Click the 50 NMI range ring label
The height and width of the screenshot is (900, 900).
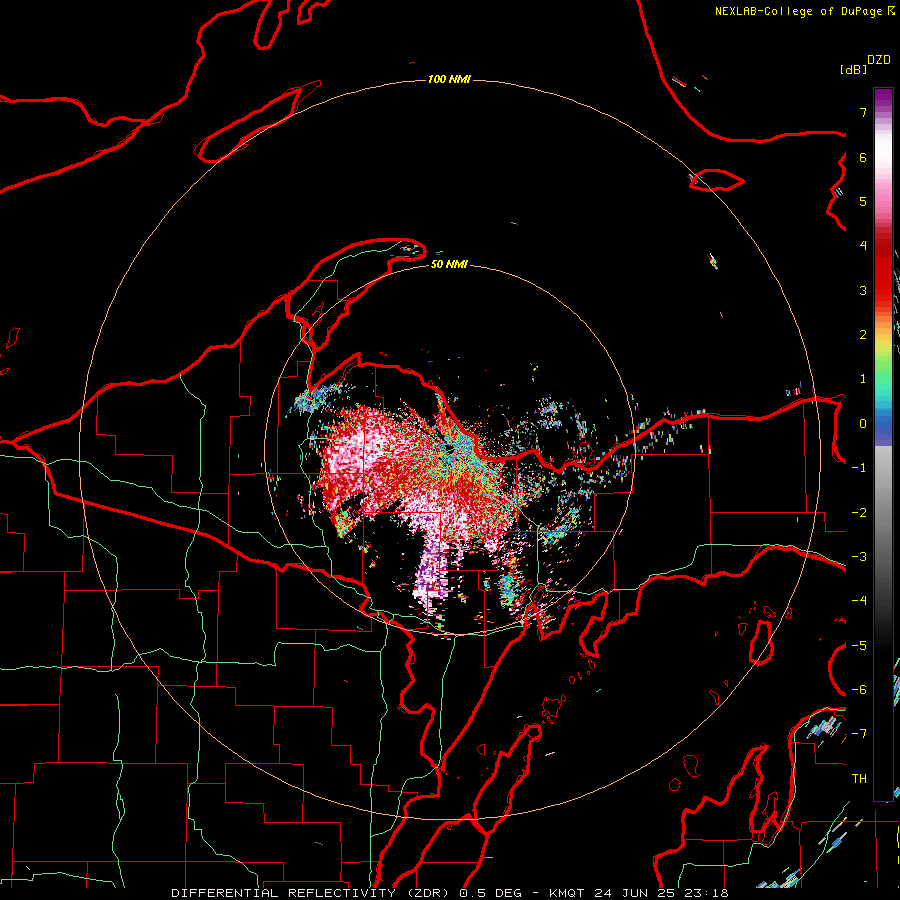point(449,264)
